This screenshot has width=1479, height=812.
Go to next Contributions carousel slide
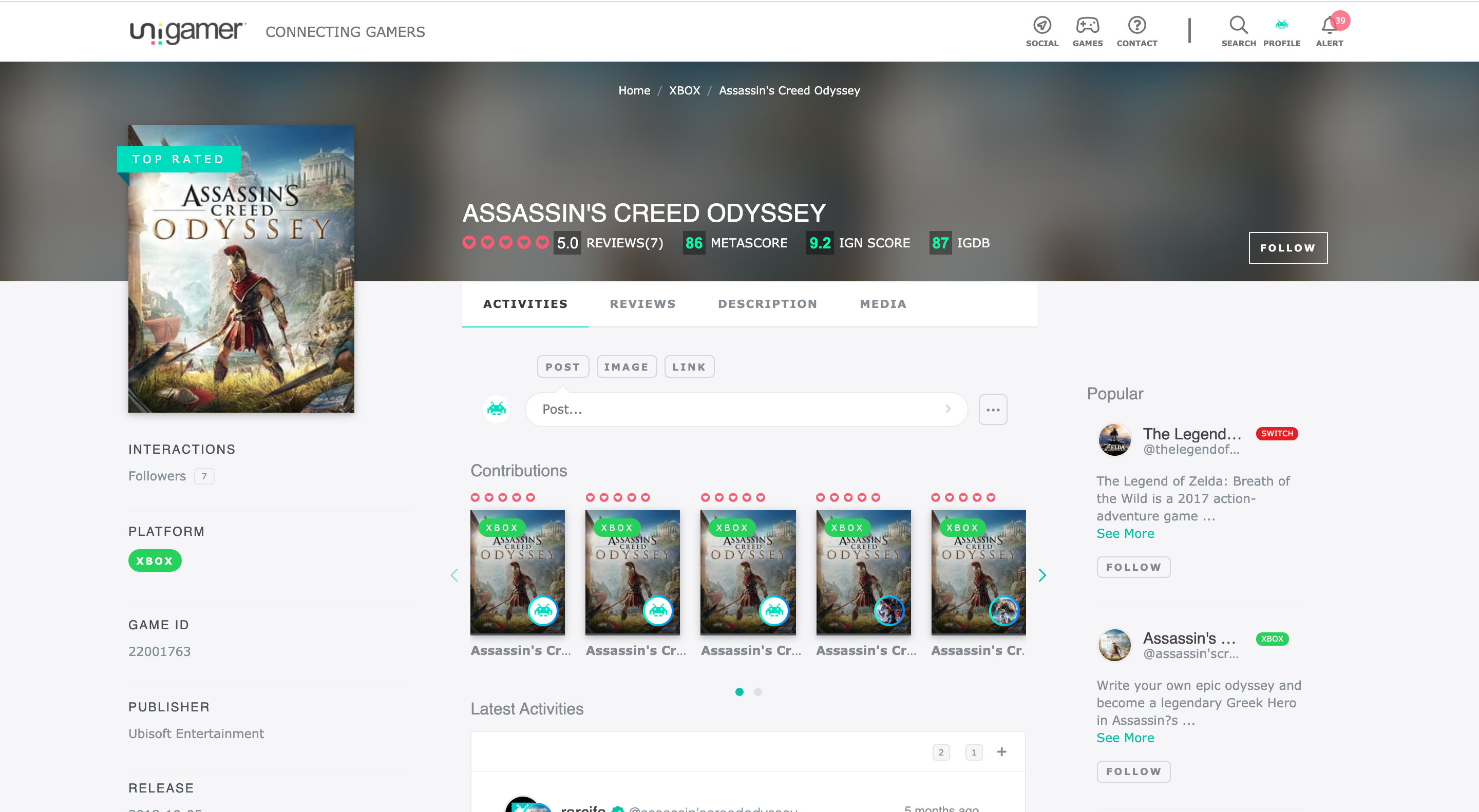point(1042,575)
